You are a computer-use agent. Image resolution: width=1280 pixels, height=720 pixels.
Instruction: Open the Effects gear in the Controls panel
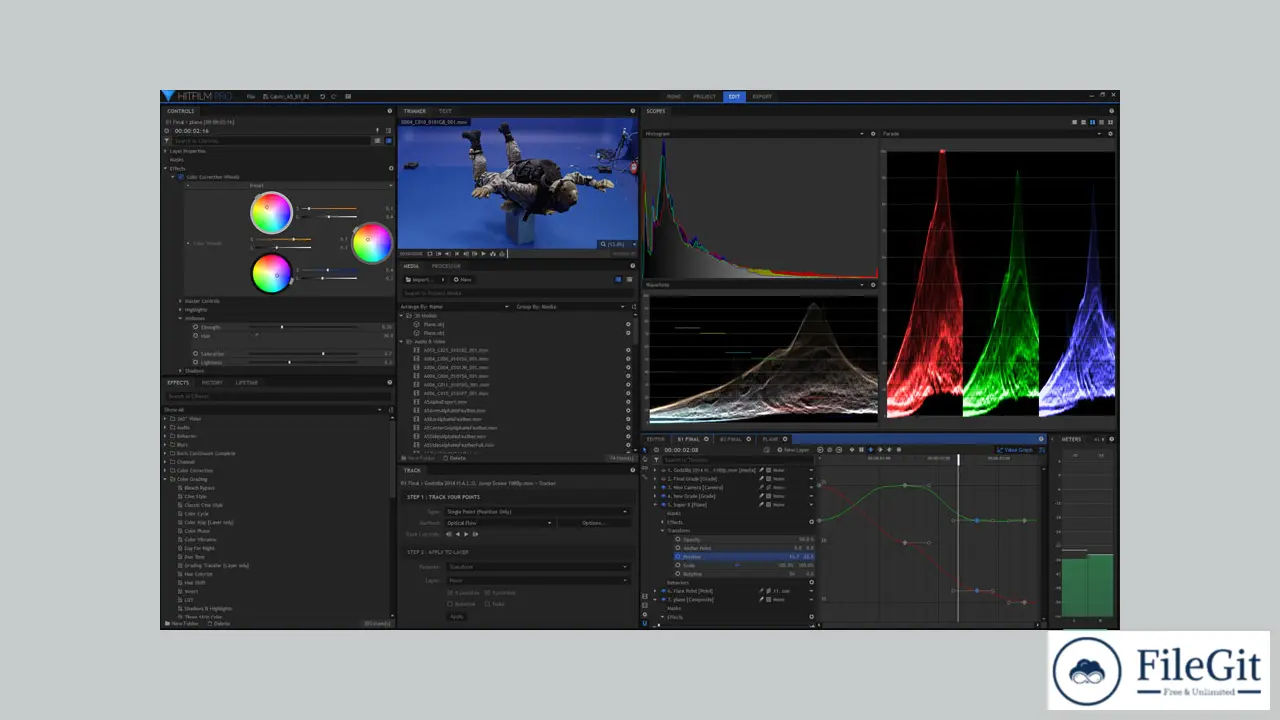[391, 168]
